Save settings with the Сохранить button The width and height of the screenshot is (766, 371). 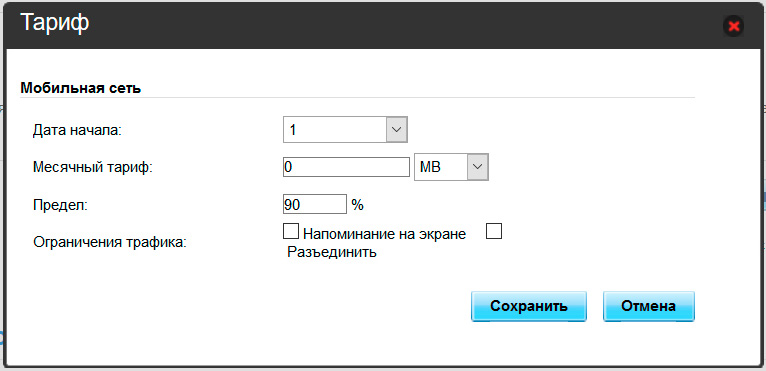pyautogui.click(x=529, y=306)
